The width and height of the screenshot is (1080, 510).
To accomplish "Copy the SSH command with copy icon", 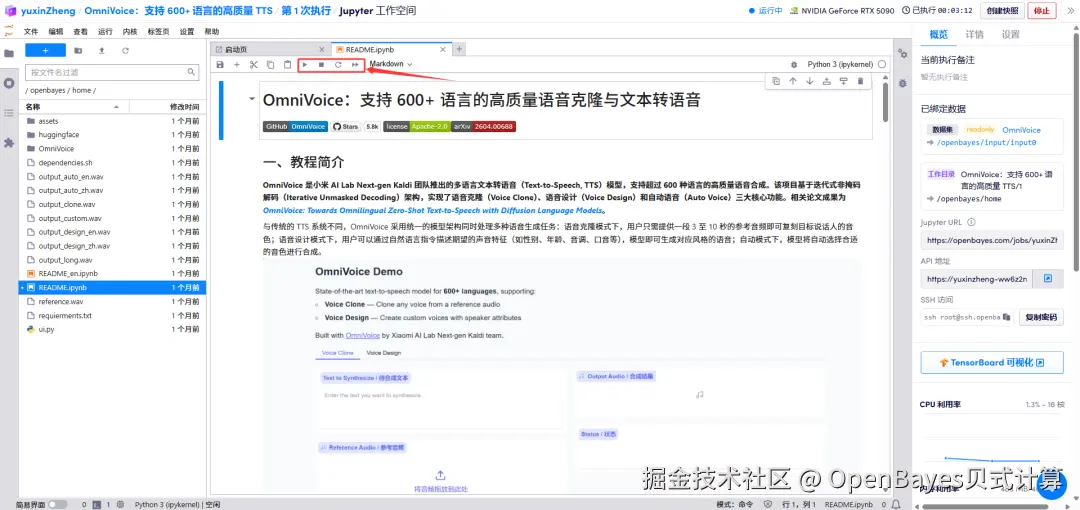I will 1006,317.
